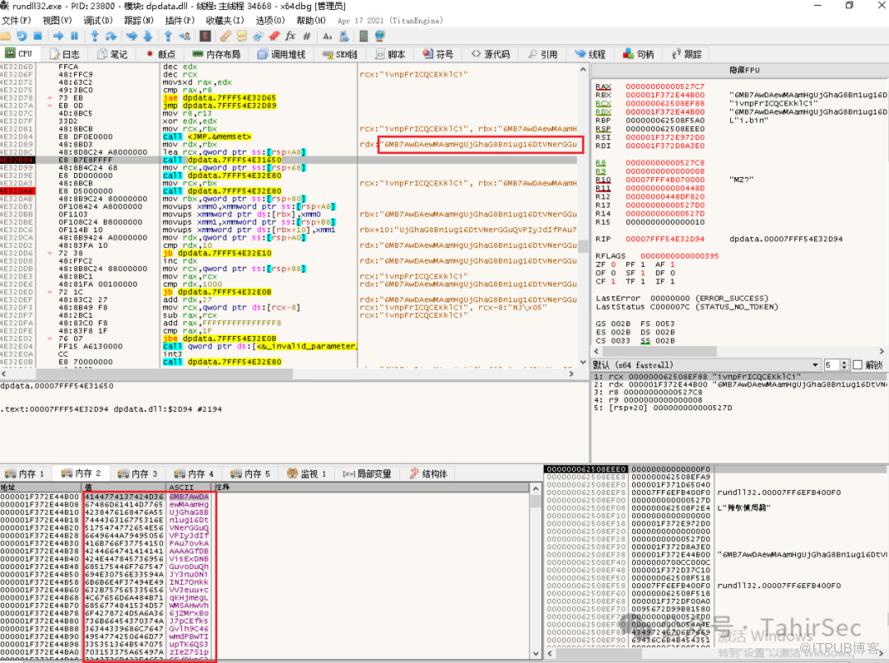Adjust the argument count spinner value
889x663 pixels.
click(x=838, y=365)
